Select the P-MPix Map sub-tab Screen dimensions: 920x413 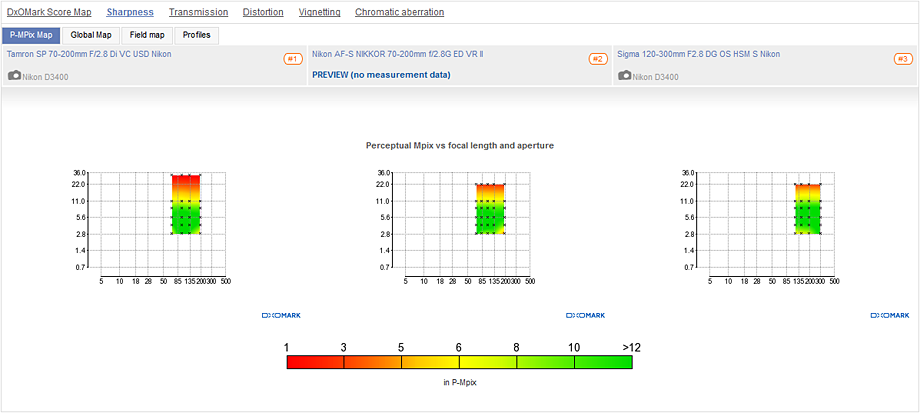(31, 35)
